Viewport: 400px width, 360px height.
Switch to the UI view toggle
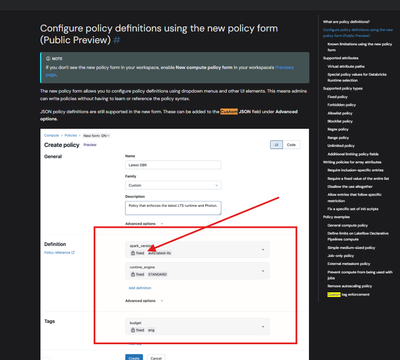[276, 145]
